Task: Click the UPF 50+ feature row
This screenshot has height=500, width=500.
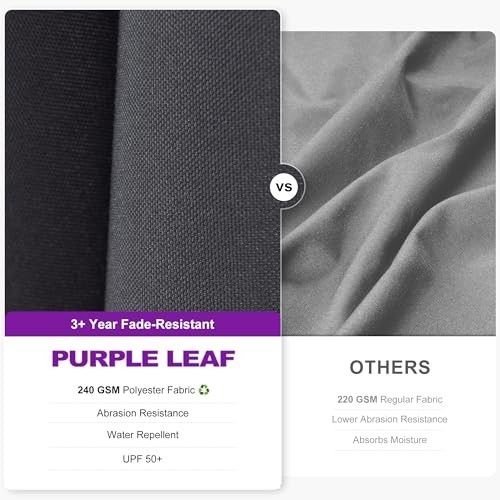Action: pos(143,459)
